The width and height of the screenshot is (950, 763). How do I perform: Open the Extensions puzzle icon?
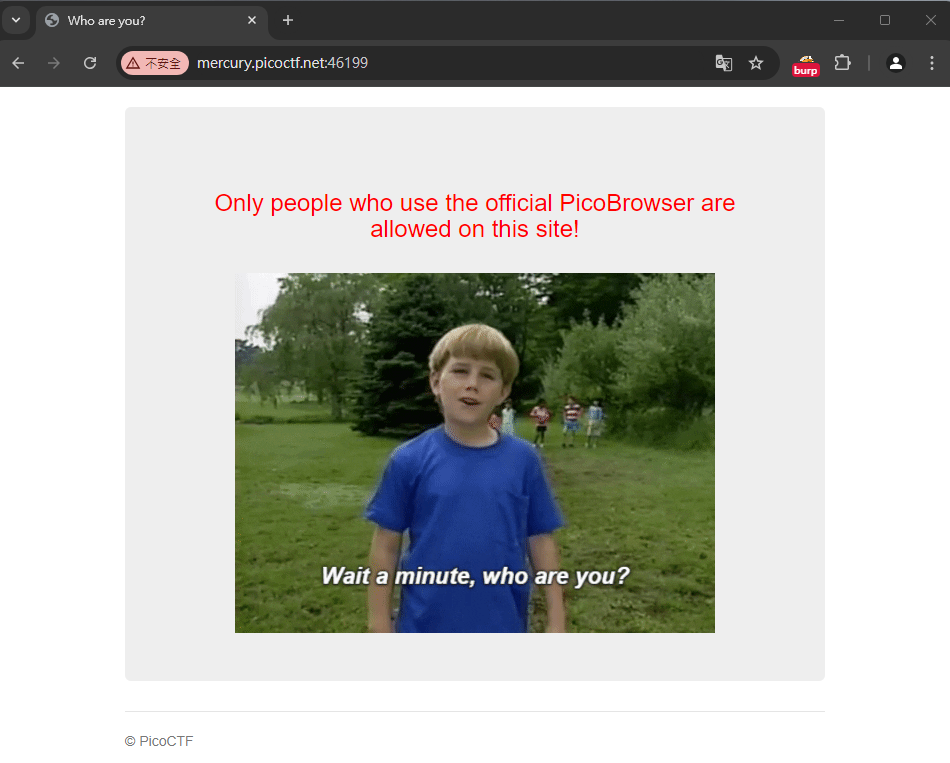coord(842,62)
